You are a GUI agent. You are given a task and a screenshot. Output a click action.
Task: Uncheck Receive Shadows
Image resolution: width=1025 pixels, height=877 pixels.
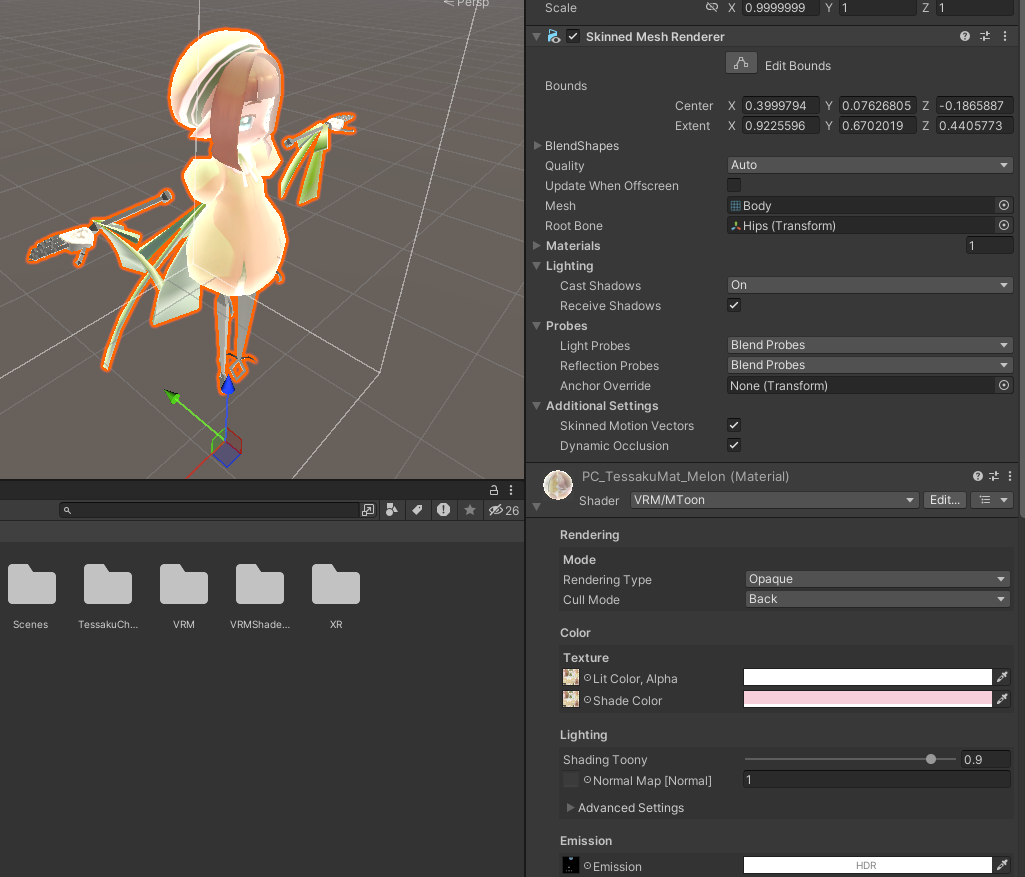coord(734,305)
